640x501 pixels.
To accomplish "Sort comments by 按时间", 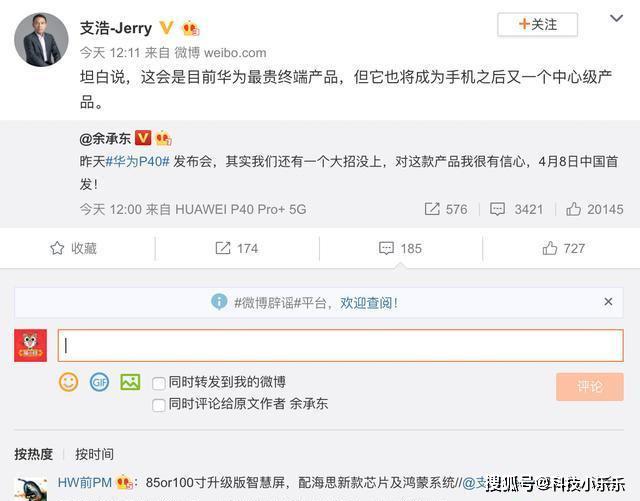I will point(94,454).
